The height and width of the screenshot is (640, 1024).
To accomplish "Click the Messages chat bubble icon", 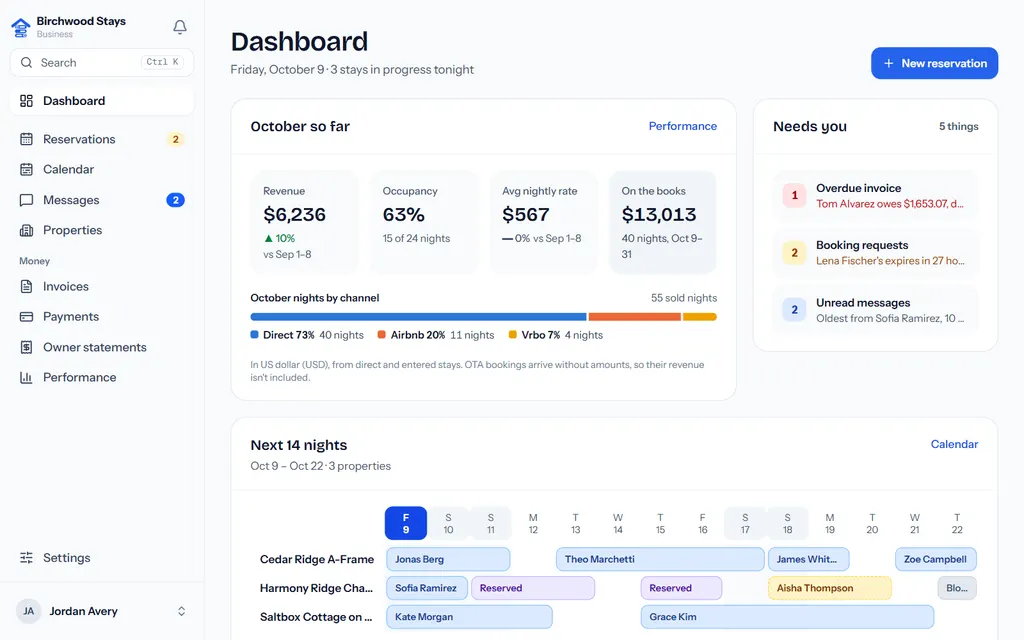I will (x=26, y=200).
